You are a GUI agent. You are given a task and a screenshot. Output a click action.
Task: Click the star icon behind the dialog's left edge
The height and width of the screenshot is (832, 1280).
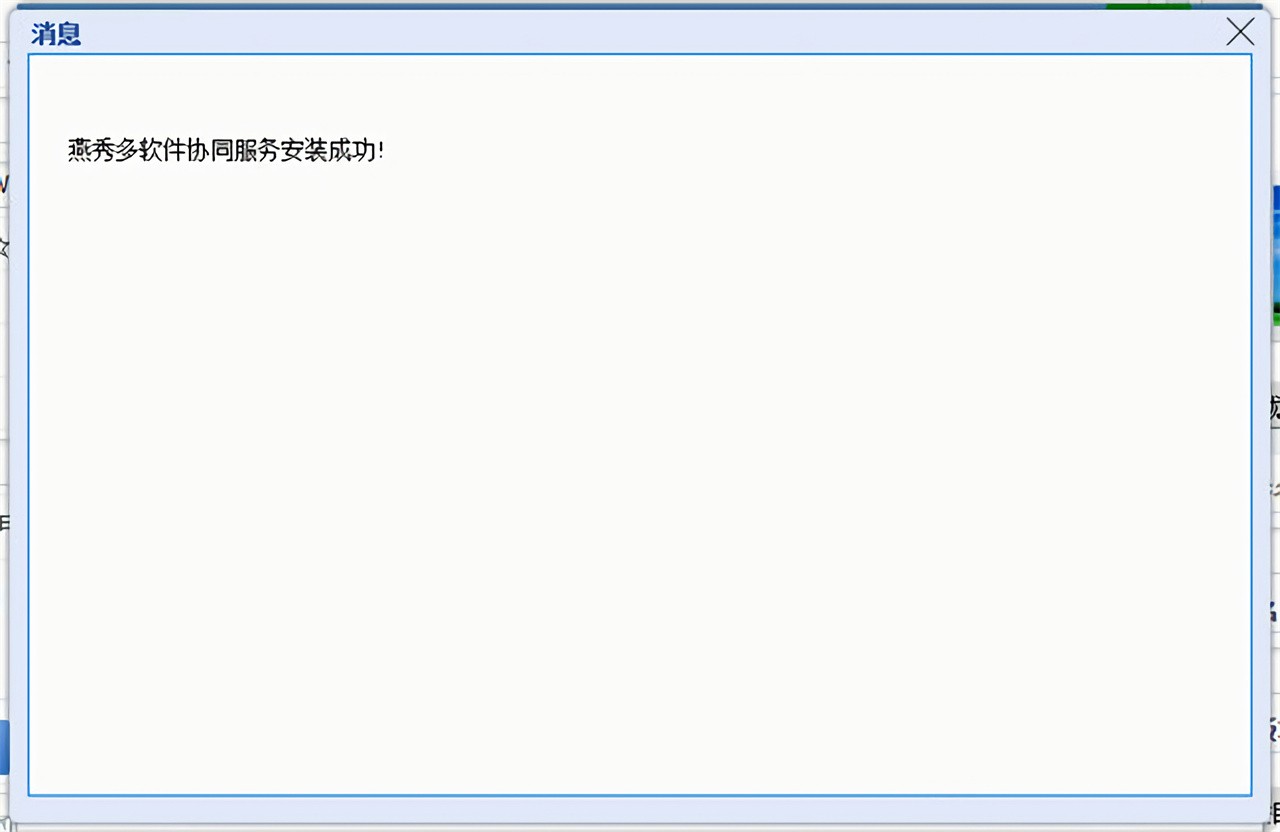pyautogui.click(x=4, y=247)
